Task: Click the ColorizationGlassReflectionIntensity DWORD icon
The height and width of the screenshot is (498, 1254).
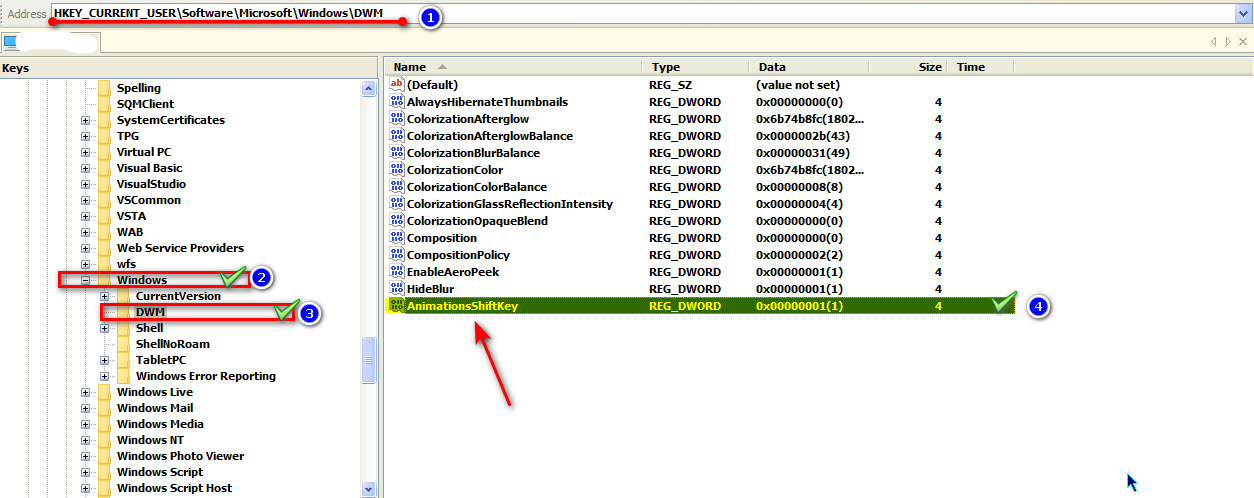Action: (x=396, y=204)
